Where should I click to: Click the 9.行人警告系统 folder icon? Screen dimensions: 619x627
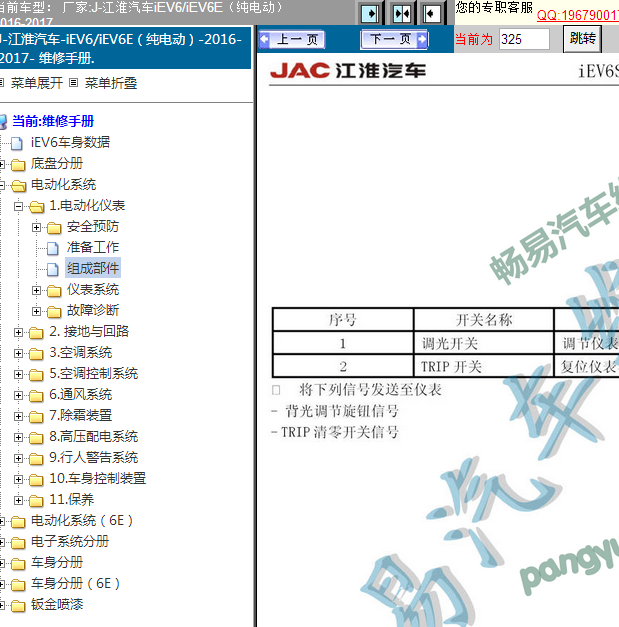click(x=36, y=459)
